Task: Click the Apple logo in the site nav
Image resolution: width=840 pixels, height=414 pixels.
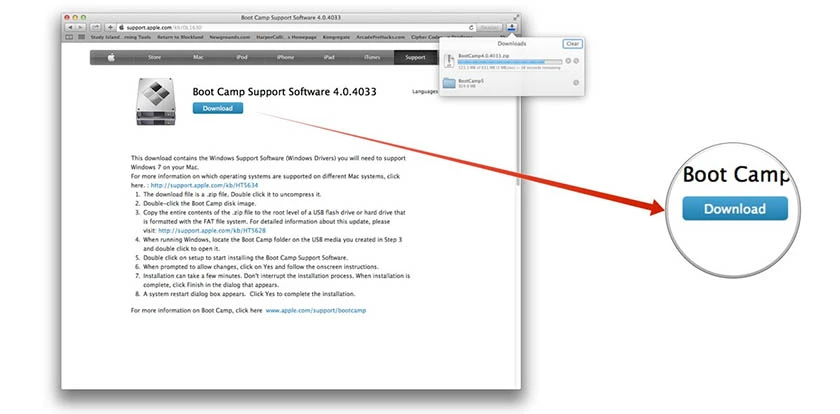Action: click(x=111, y=57)
